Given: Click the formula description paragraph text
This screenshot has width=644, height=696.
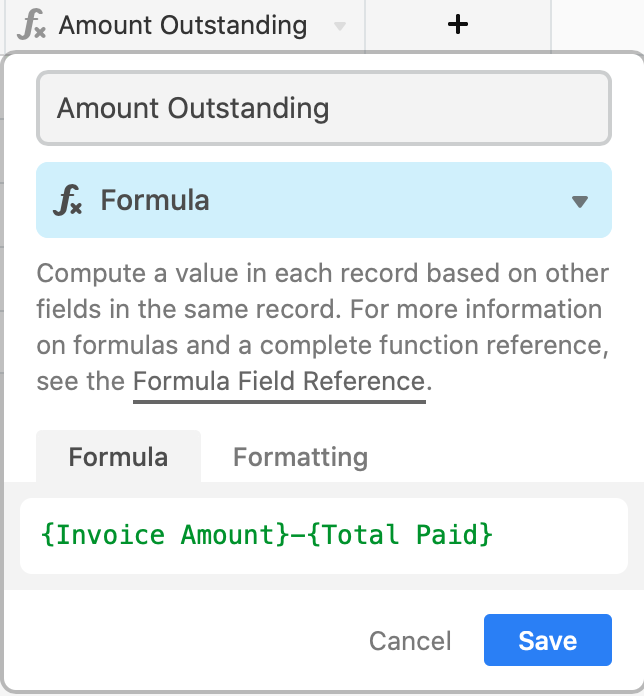Looking at the screenshot, I should tap(323, 327).
